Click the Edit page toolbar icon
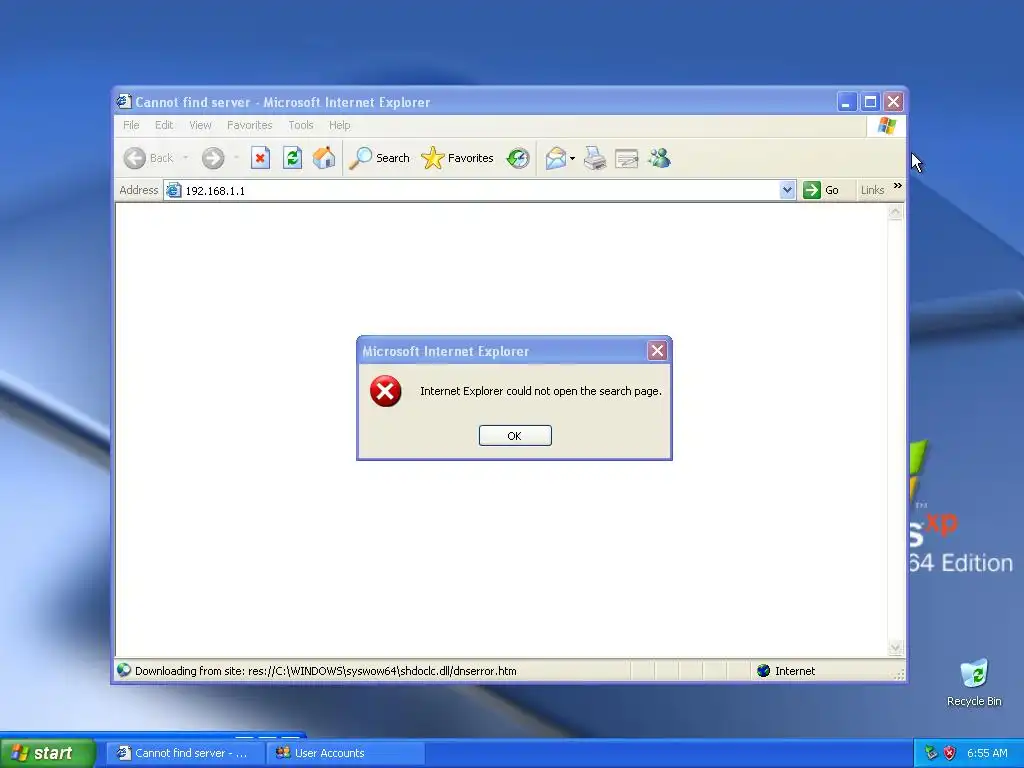 click(x=627, y=158)
